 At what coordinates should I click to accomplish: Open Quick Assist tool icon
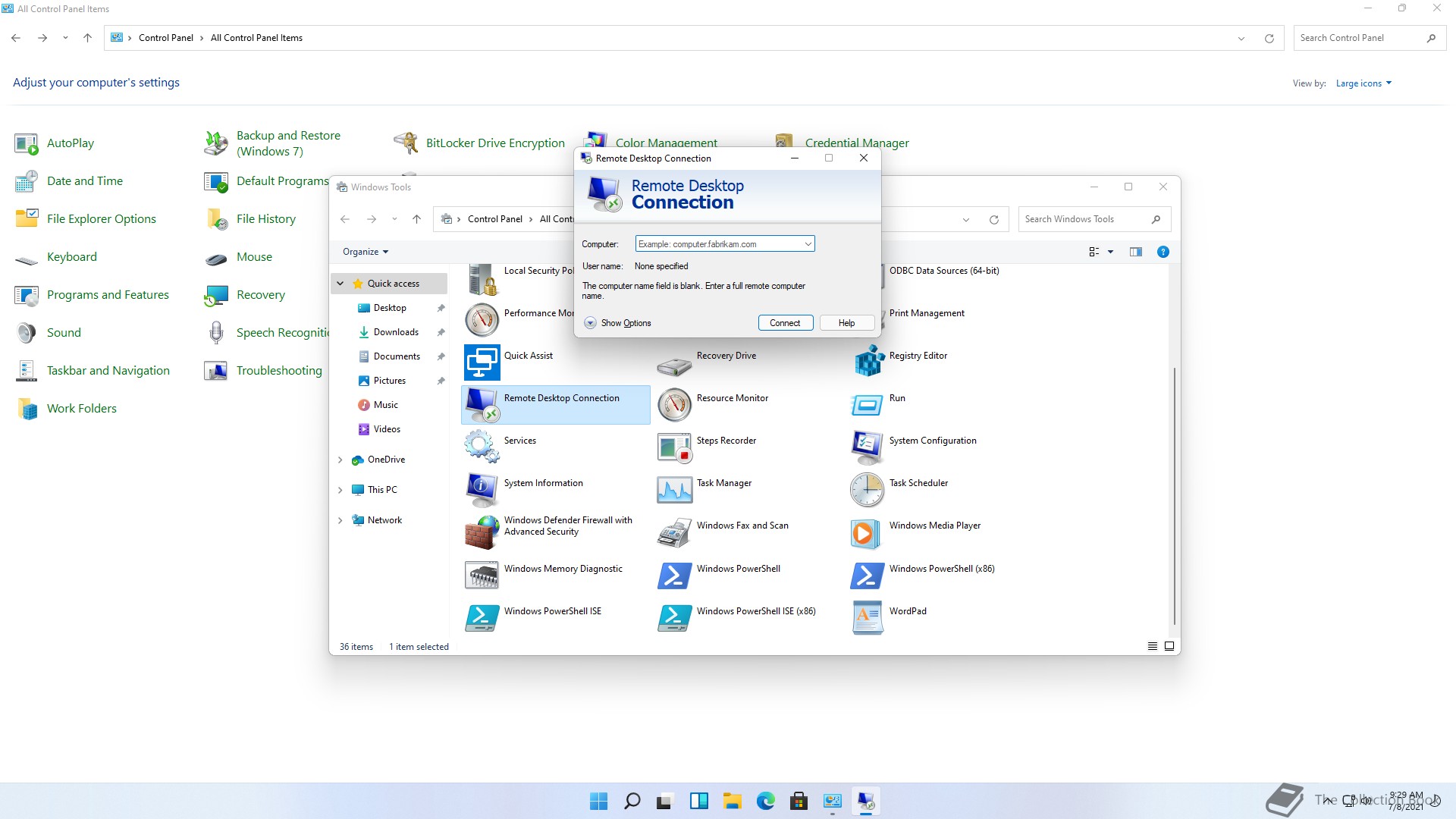point(482,362)
